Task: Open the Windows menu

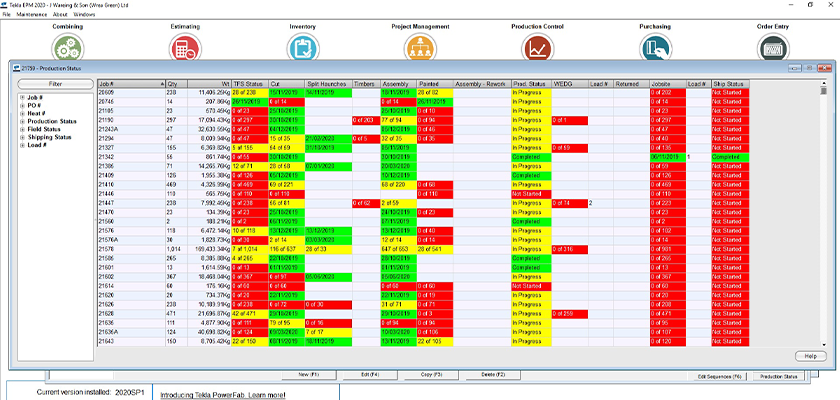Action: [85, 15]
